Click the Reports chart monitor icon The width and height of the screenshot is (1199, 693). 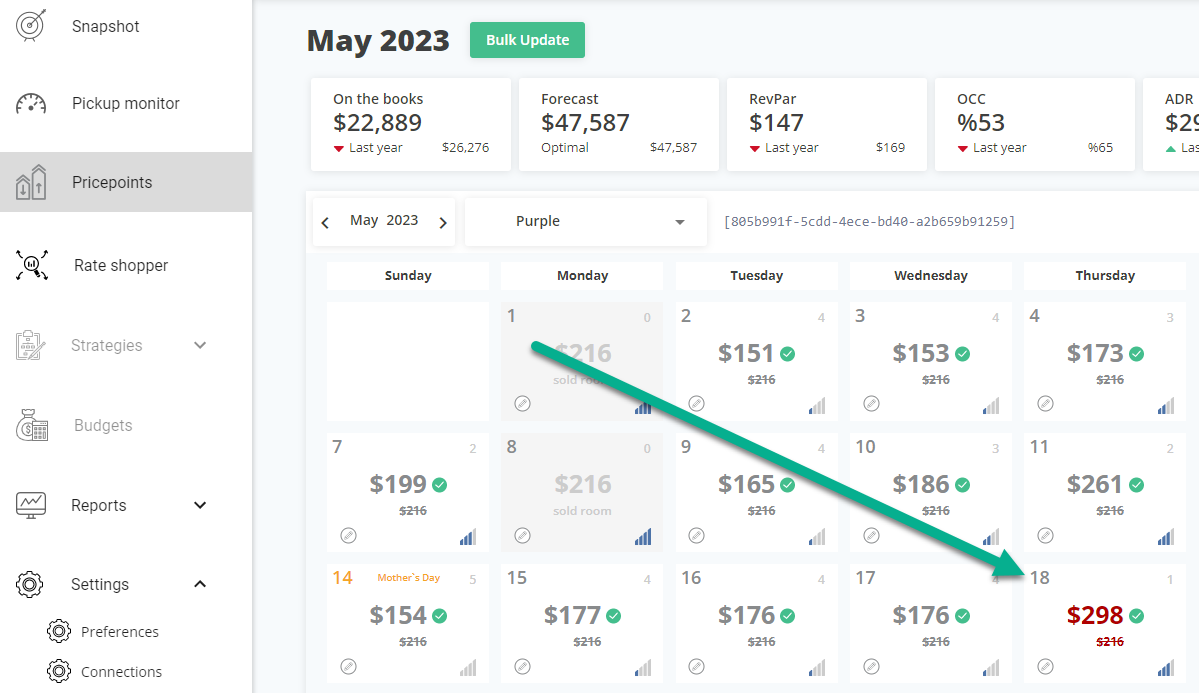[x=31, y=505]
